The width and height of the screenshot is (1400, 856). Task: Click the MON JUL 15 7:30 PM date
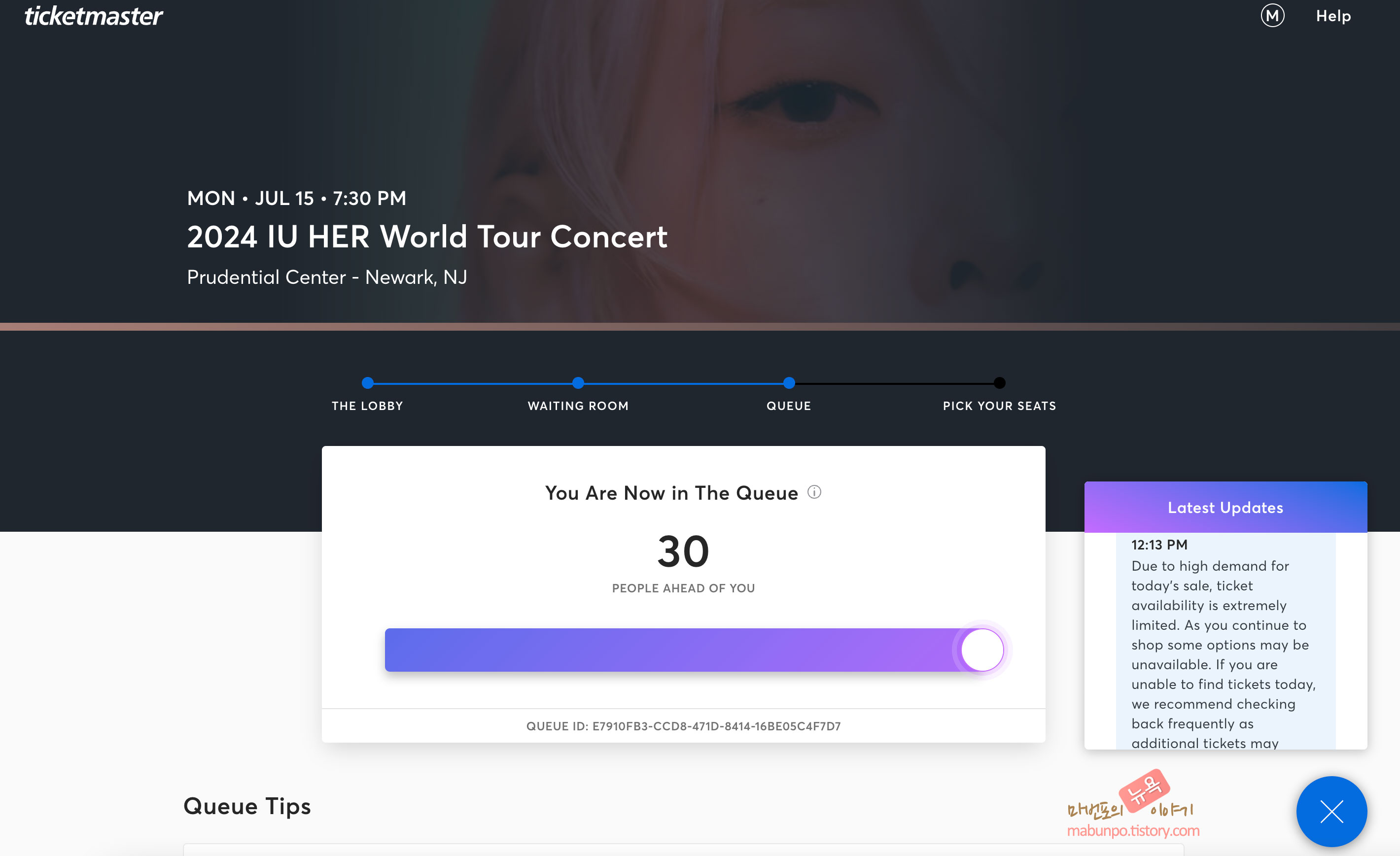[297, 198]
